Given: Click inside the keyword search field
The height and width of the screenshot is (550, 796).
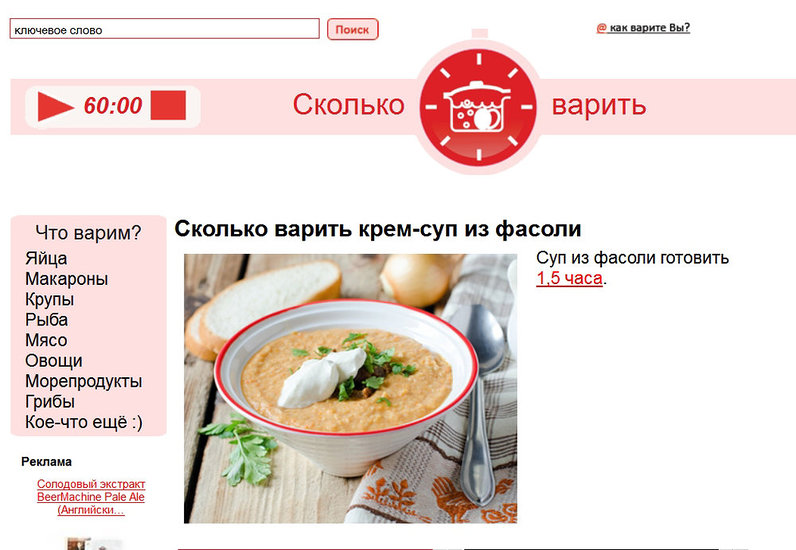Looking at the screenshot, I should 164,29.
